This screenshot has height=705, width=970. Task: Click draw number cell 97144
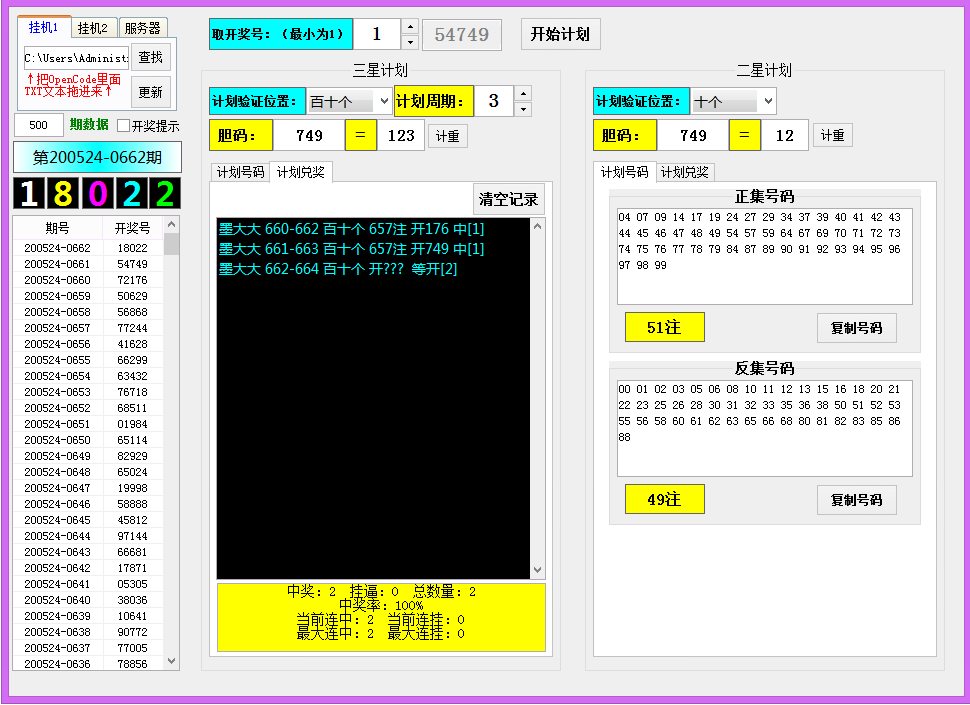(132, 536)
